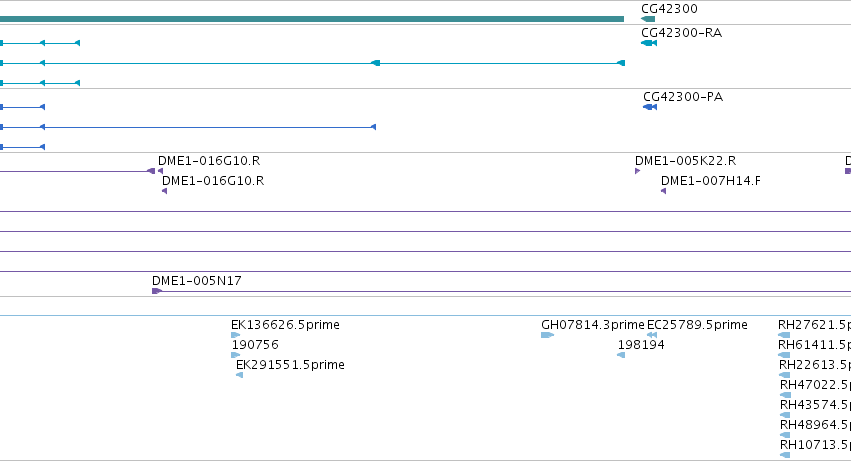
Task: Click the RH27621 arrow glyph
Action: click(x=784, y=335)
